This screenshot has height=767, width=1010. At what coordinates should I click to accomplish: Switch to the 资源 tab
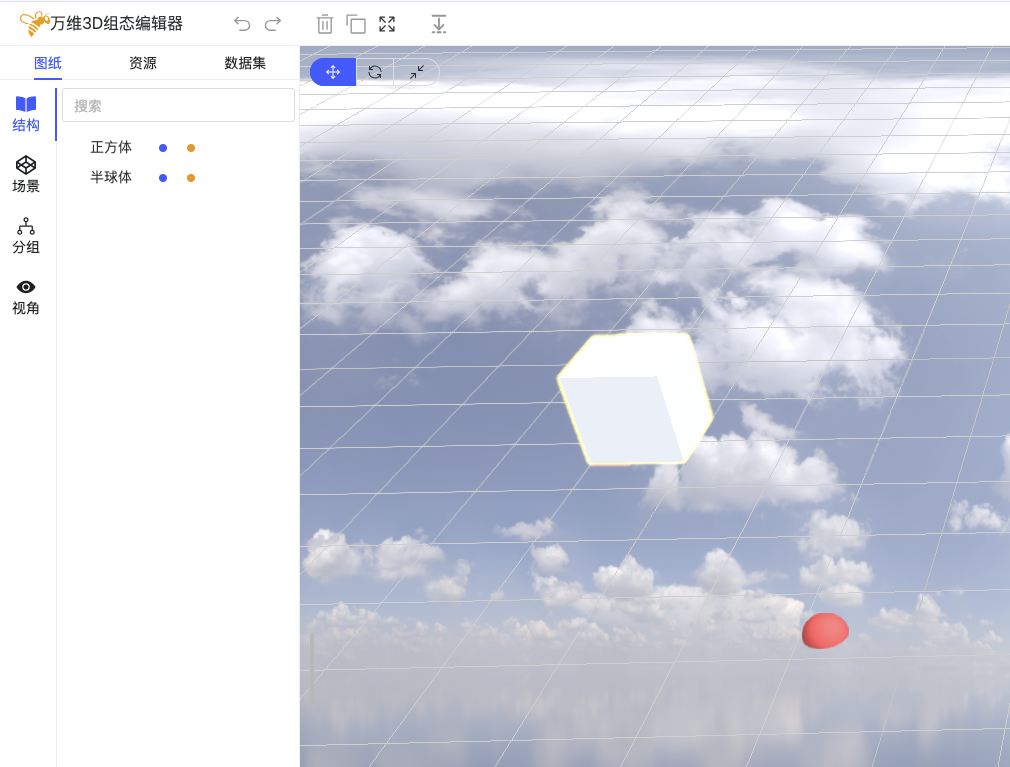[143, 63]
